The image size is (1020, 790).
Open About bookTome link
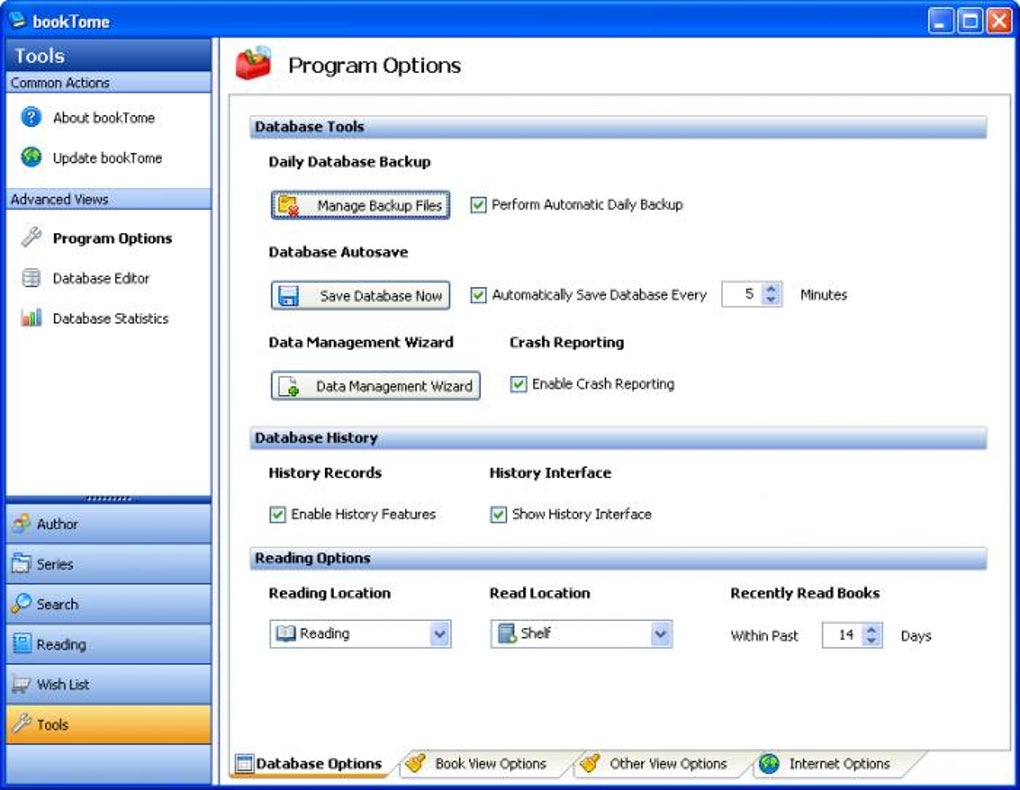point(103,118)
